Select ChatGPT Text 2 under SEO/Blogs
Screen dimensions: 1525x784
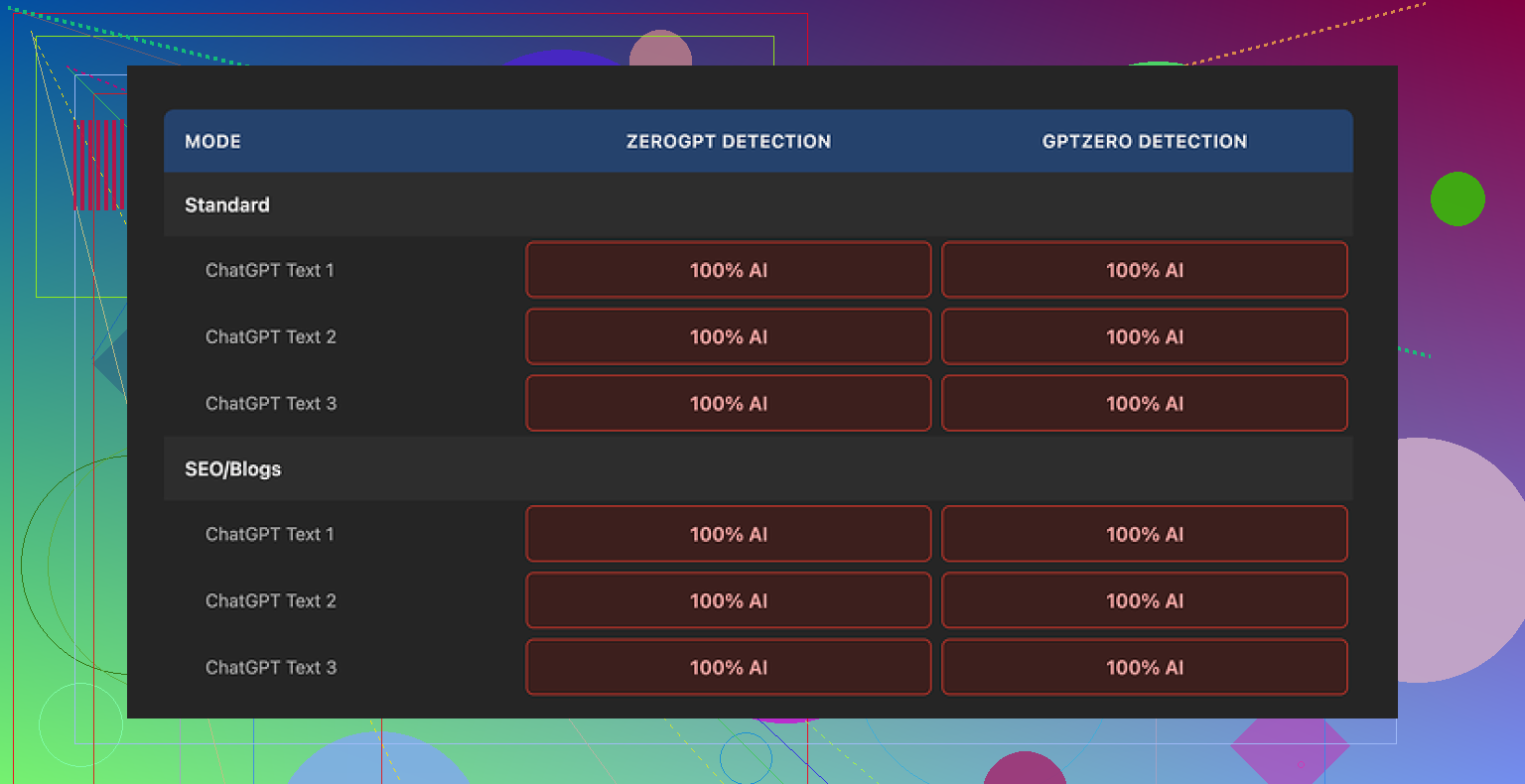point(270,600)
